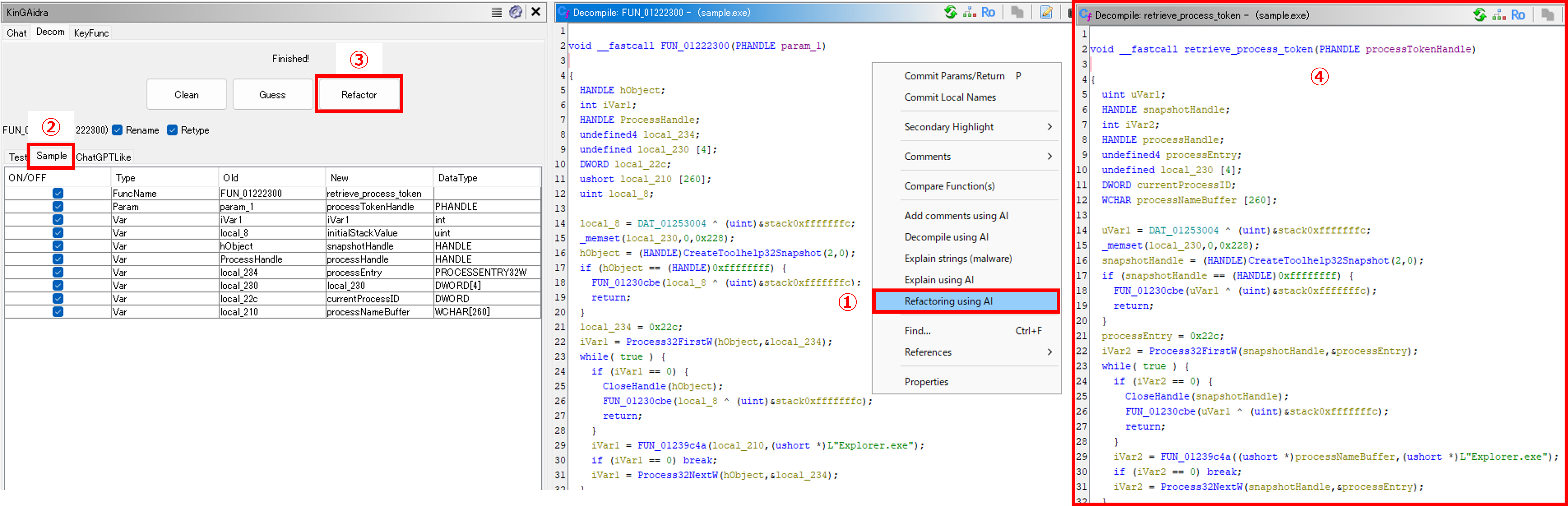
Task: Open the KinGAidra panel lines menu icon
Action: 497,12
